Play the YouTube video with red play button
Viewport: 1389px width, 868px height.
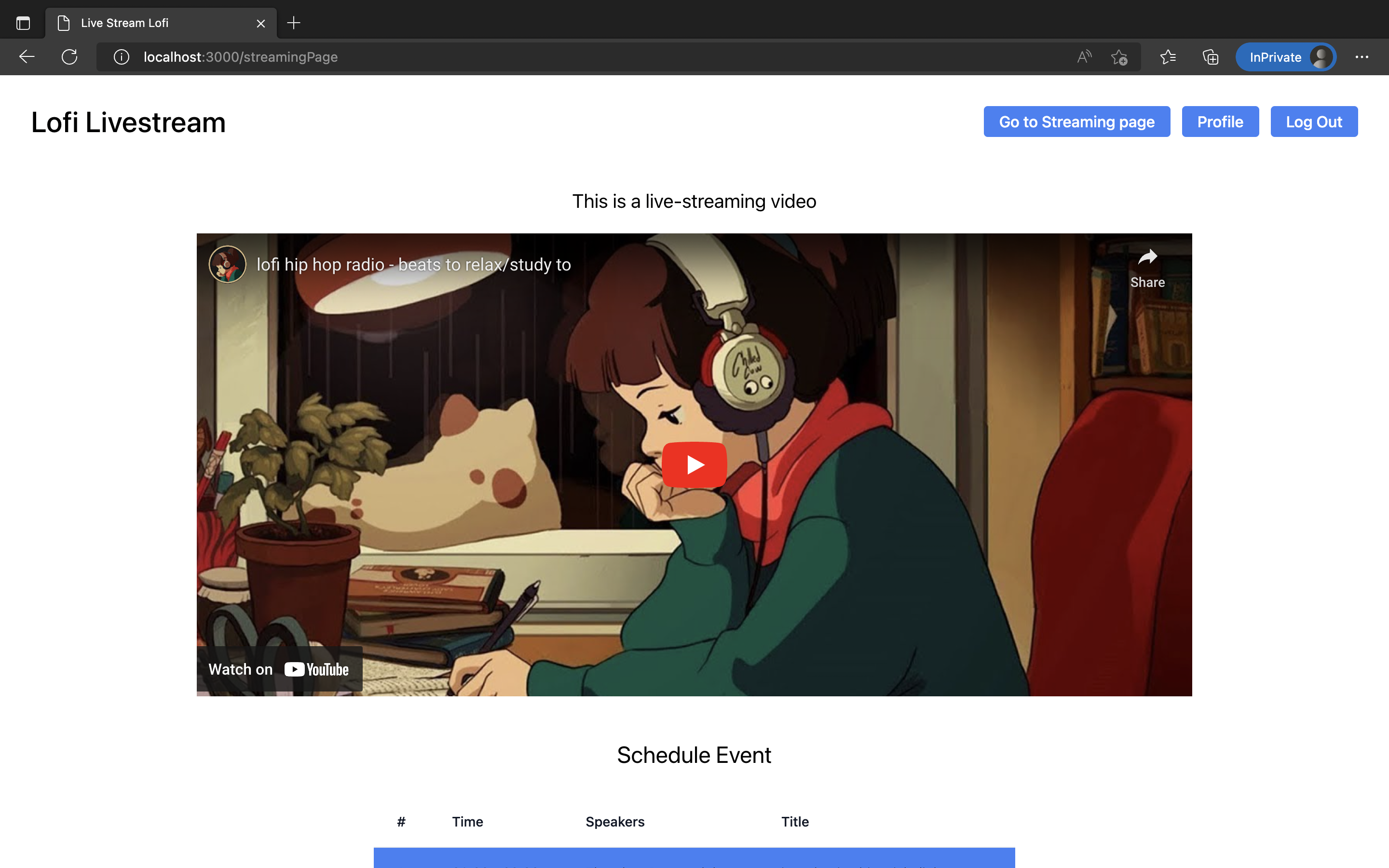(694, 464)
